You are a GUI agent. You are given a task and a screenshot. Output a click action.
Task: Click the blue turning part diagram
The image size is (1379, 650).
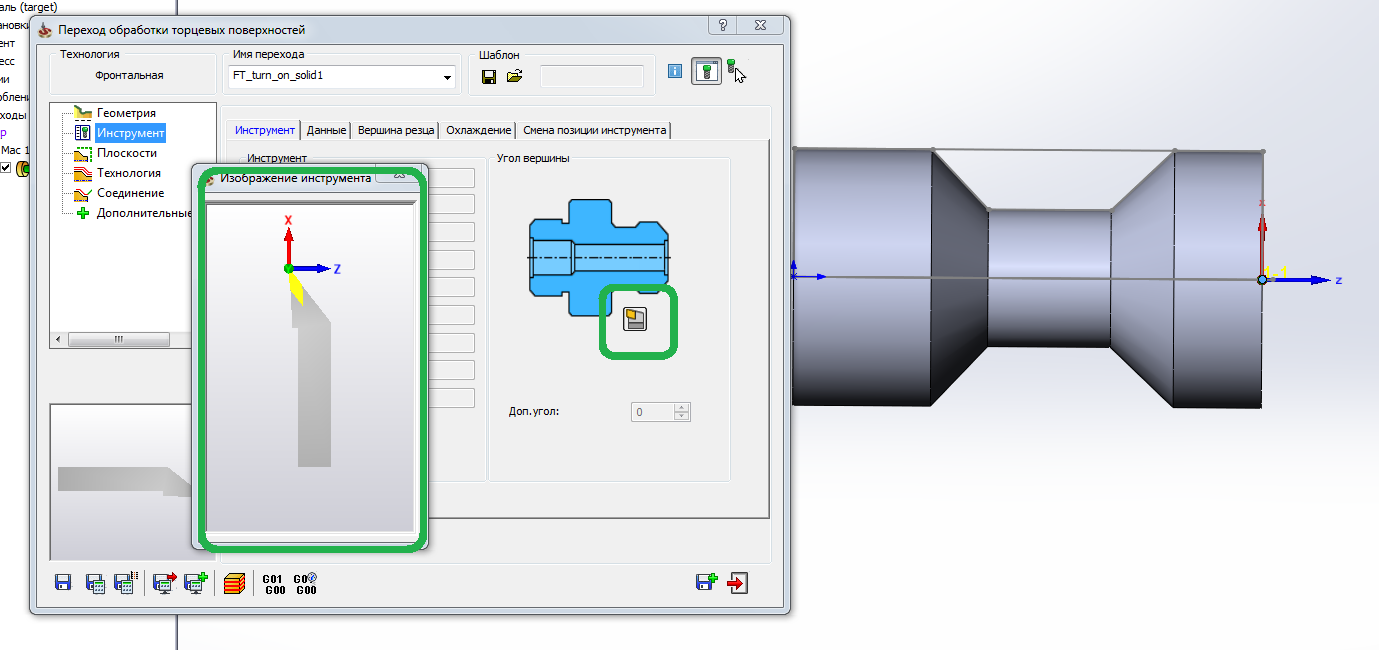tap(598, 258)
